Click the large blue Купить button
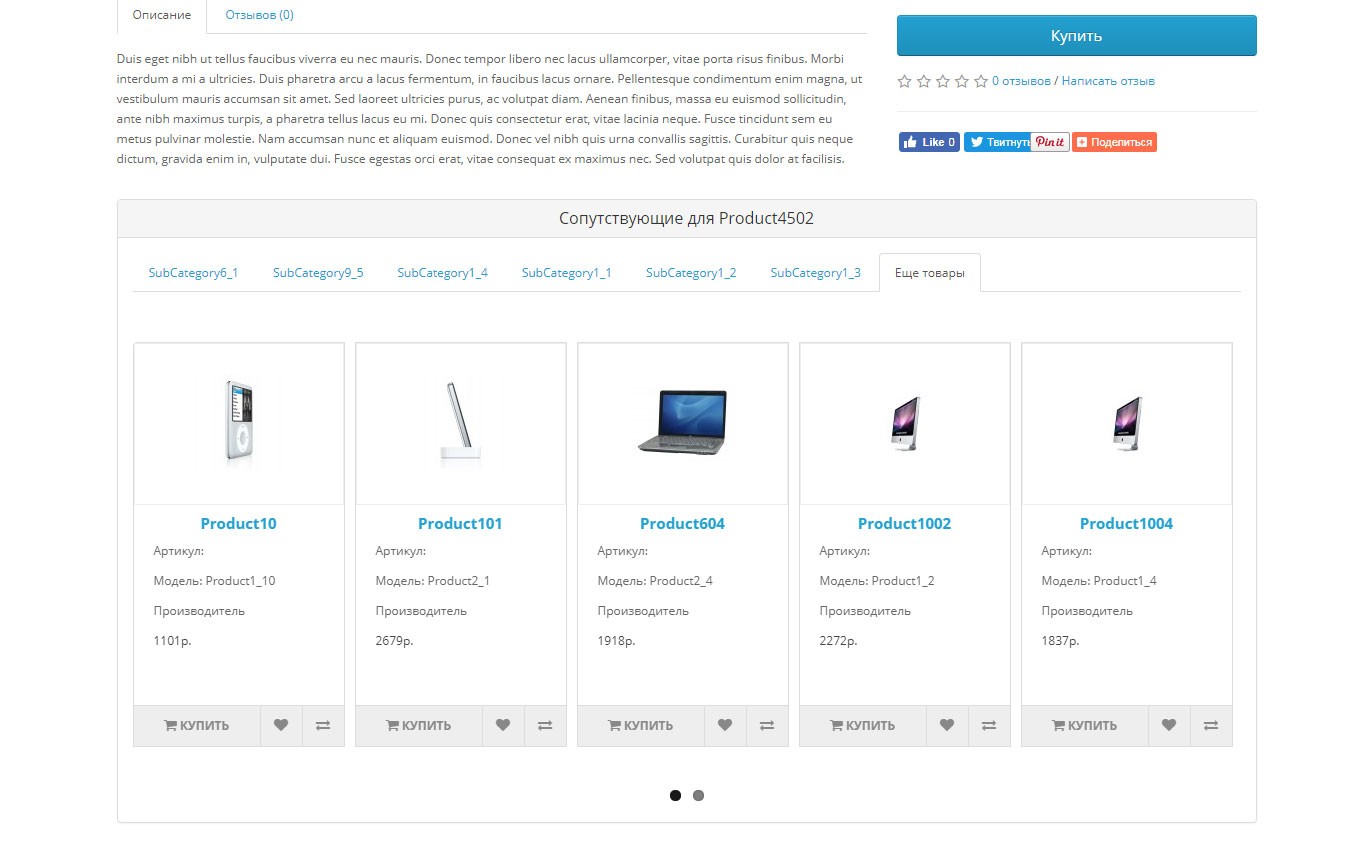 click(1076, 36)
